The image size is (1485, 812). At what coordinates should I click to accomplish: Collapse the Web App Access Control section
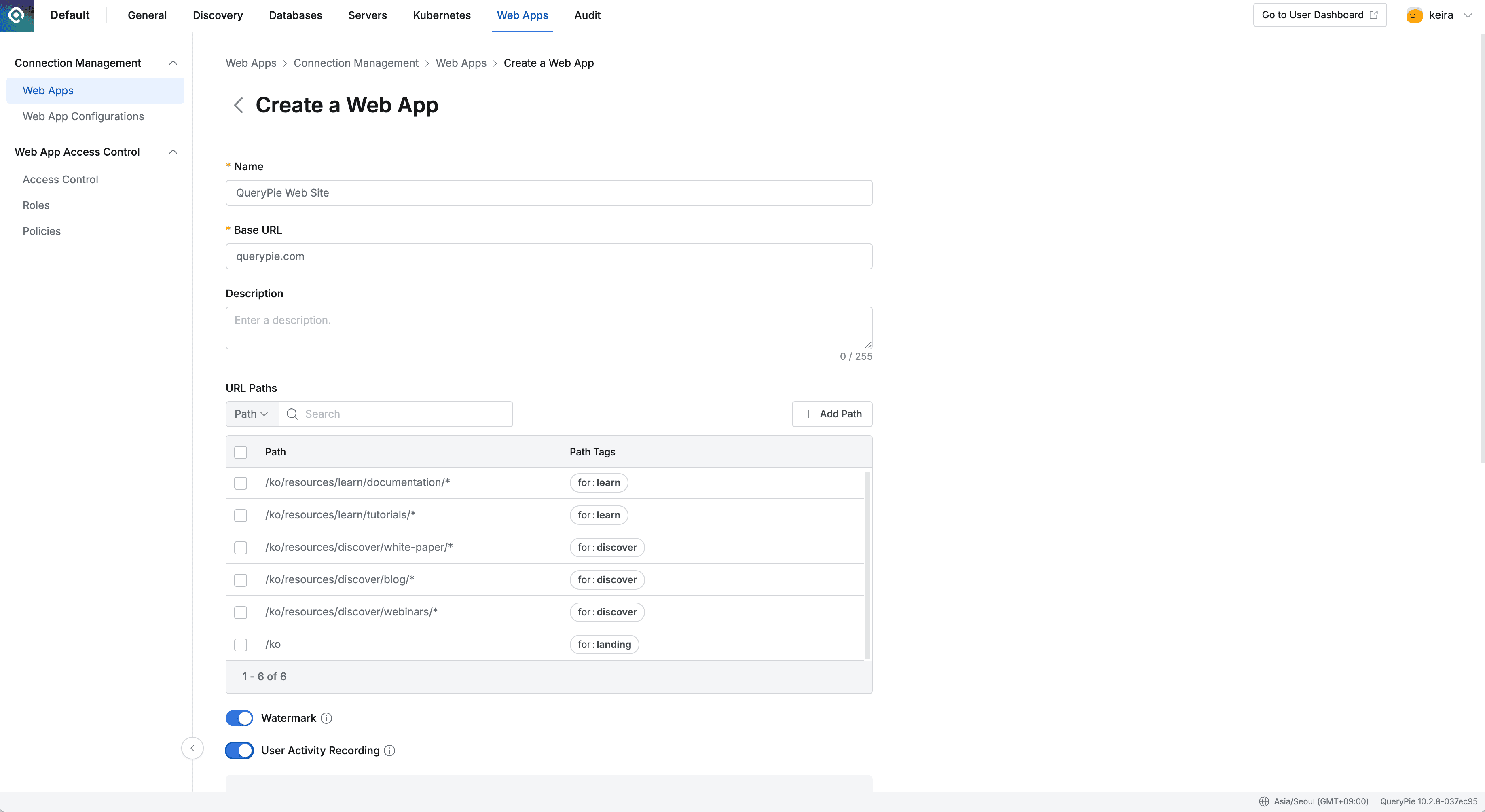pos(173,152)
